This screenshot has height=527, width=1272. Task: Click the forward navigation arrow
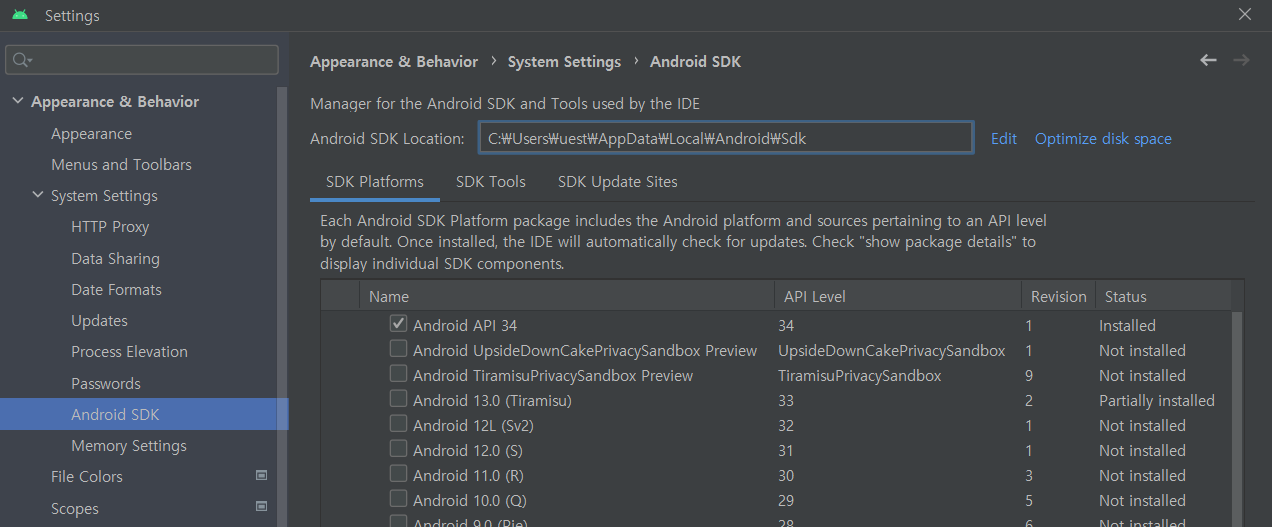point(1242,61)
